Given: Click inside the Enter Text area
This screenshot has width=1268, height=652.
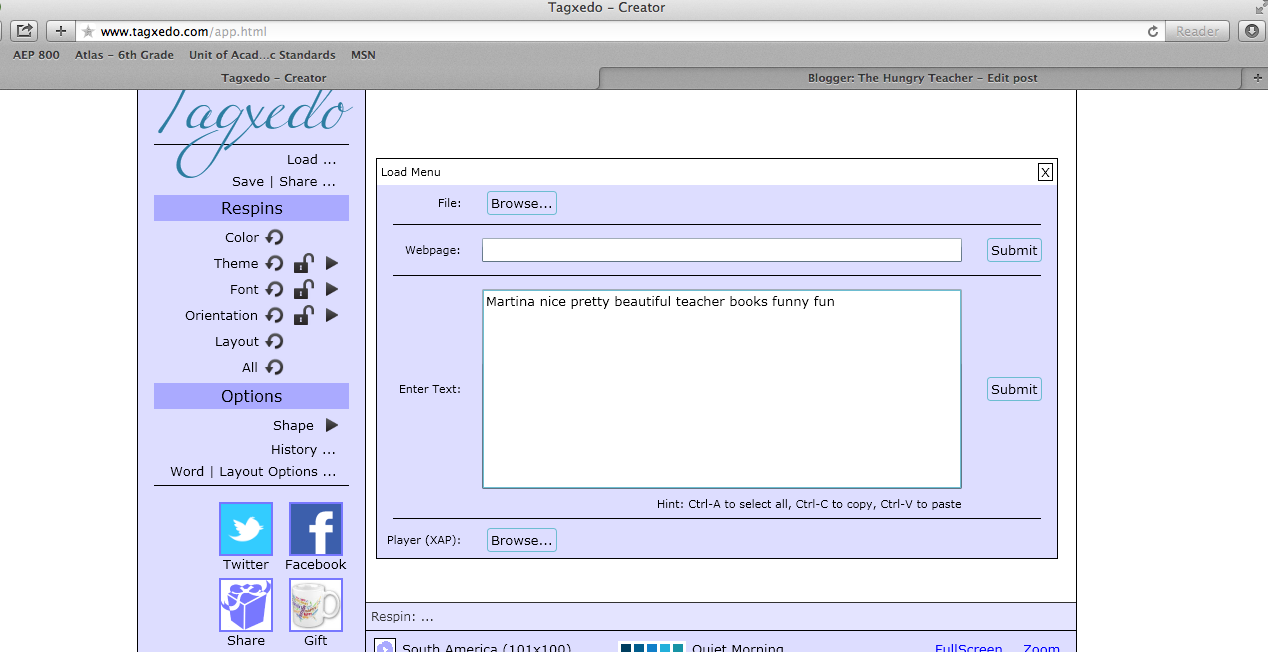Looking at the screenshot, I should pyautogui.click(x=722, y=389).
